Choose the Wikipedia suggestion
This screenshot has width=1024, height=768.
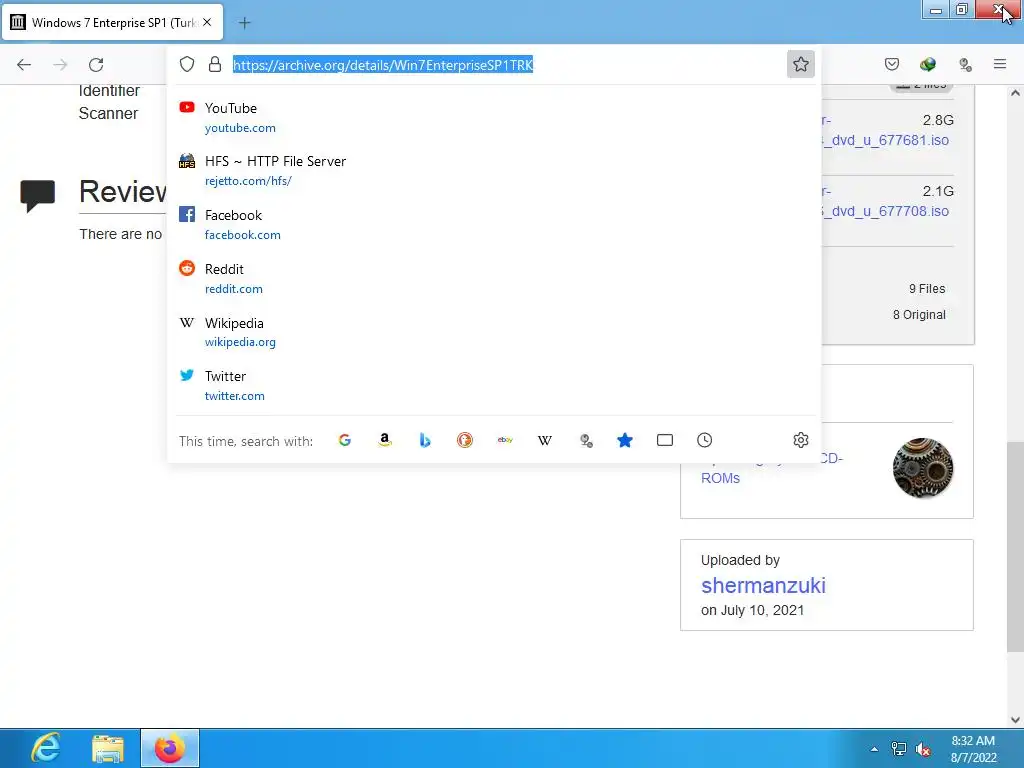click(494, 332)
